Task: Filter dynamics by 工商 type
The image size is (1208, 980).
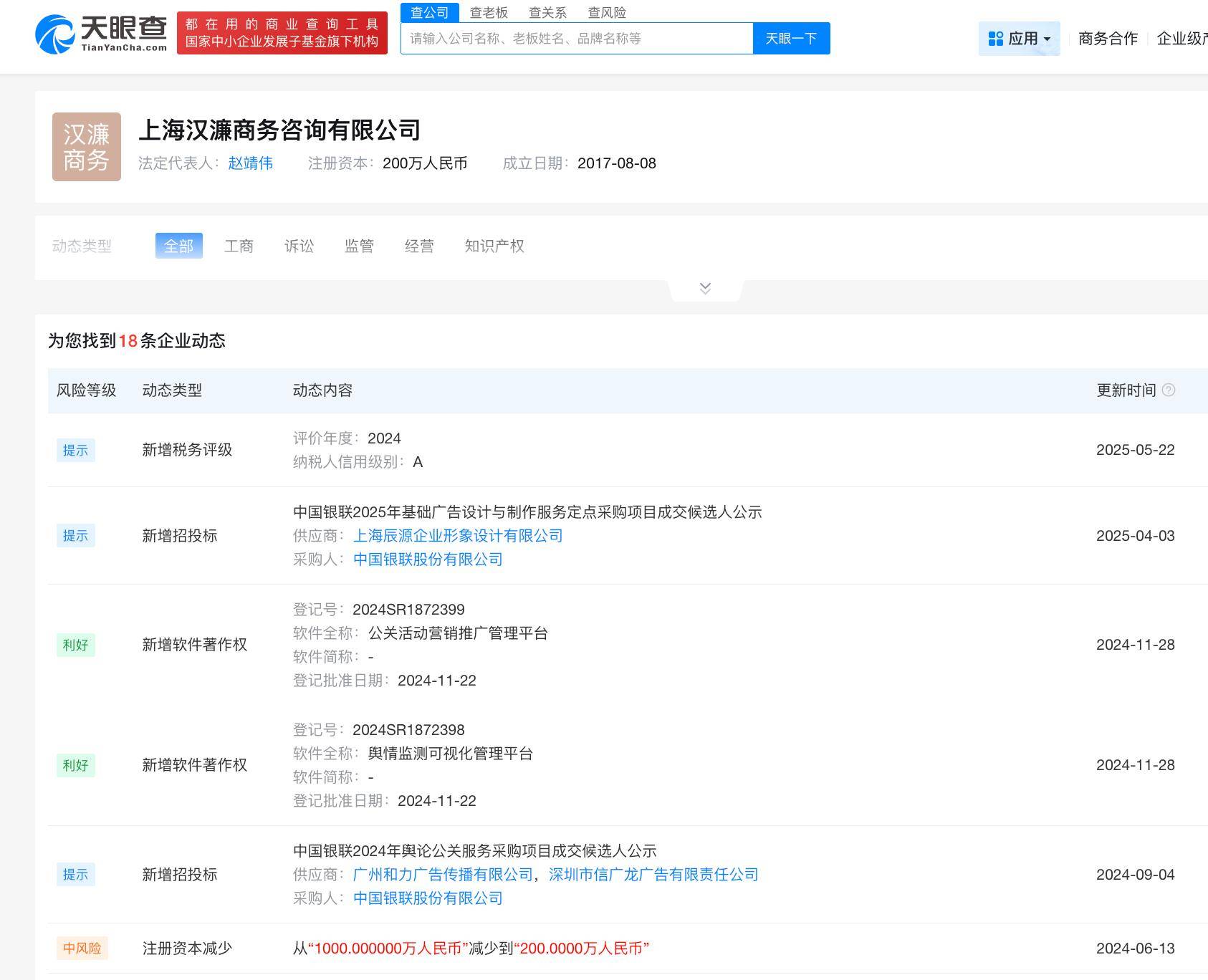Action: pos(239,246)
